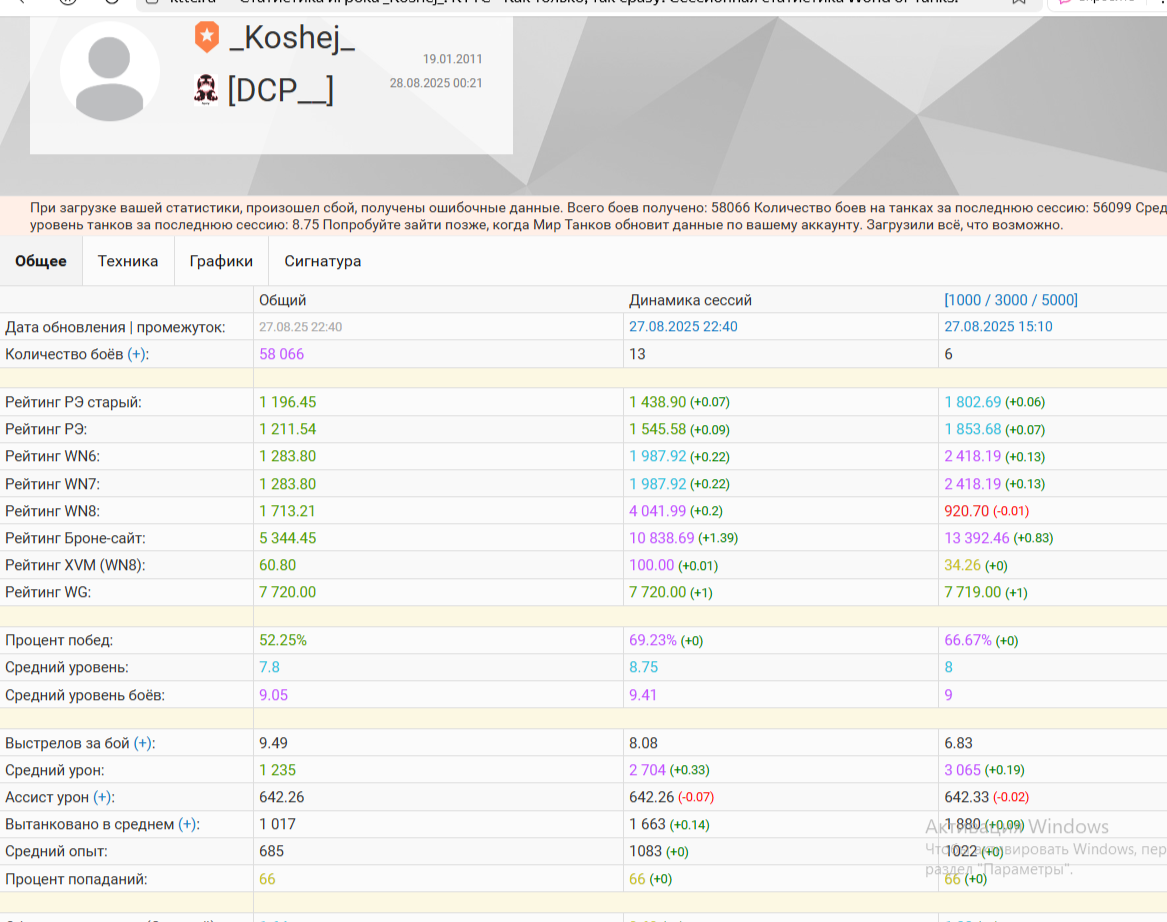Screen dimensions: 1167x922
Task: Click the [DCP__] clan tag
Action: pos(281,91)
